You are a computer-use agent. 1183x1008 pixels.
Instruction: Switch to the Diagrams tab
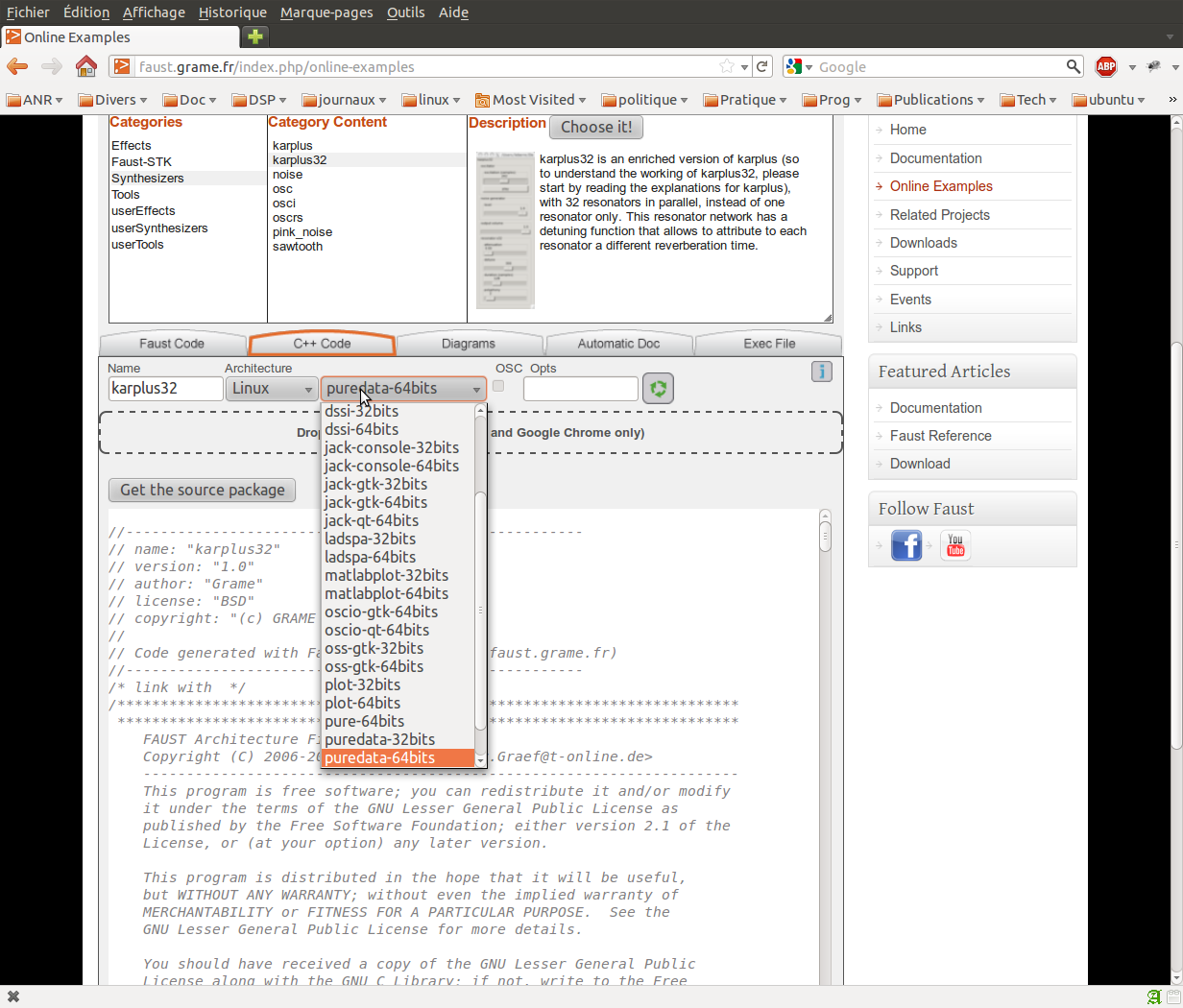[x=469, y=344]
